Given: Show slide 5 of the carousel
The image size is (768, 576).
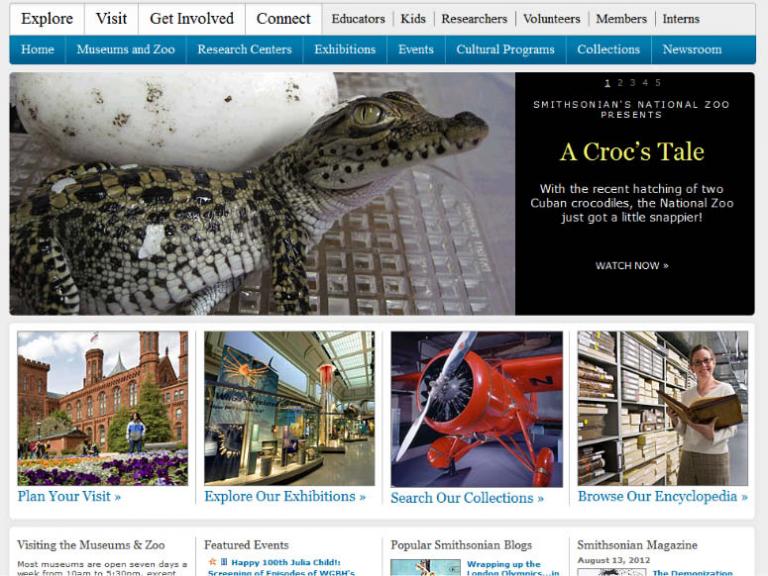Looking at the screenshot, I should (658, 83).
